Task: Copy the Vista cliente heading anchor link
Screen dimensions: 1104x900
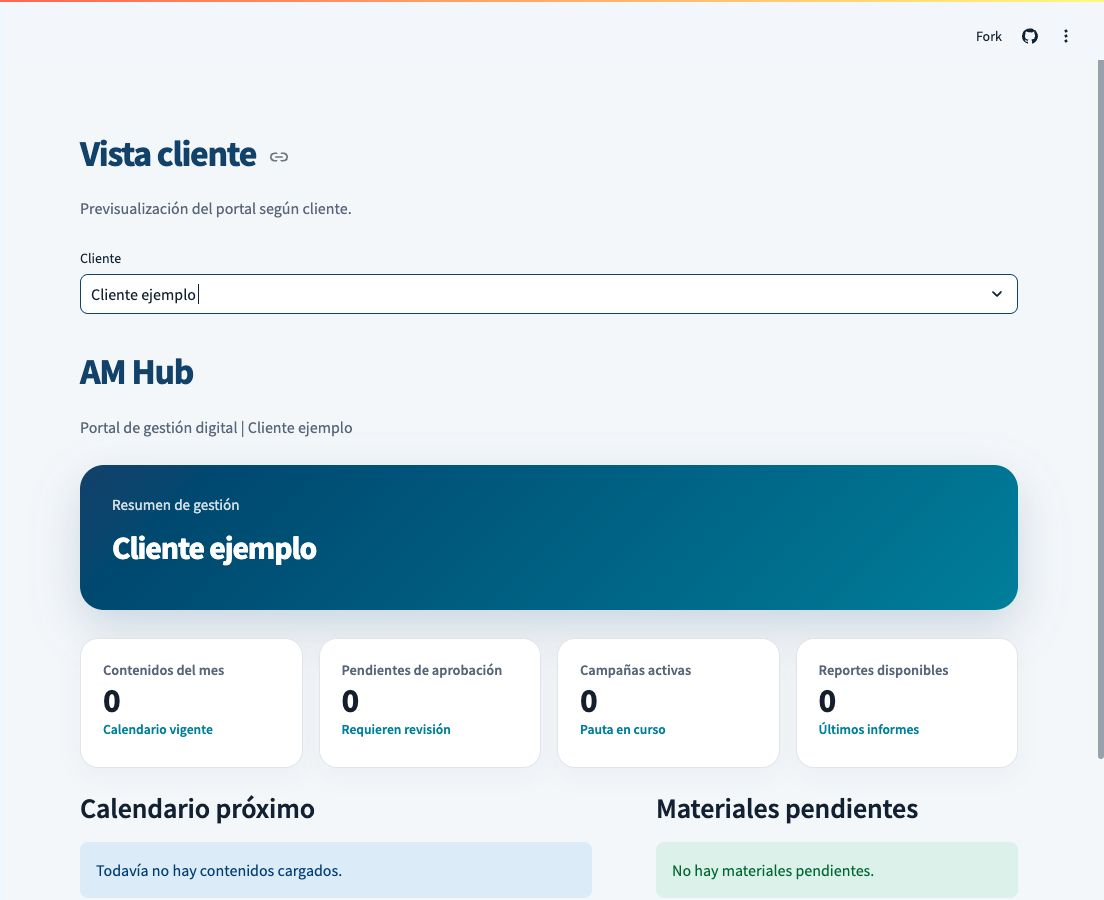Action: click(x=279, y=157)
